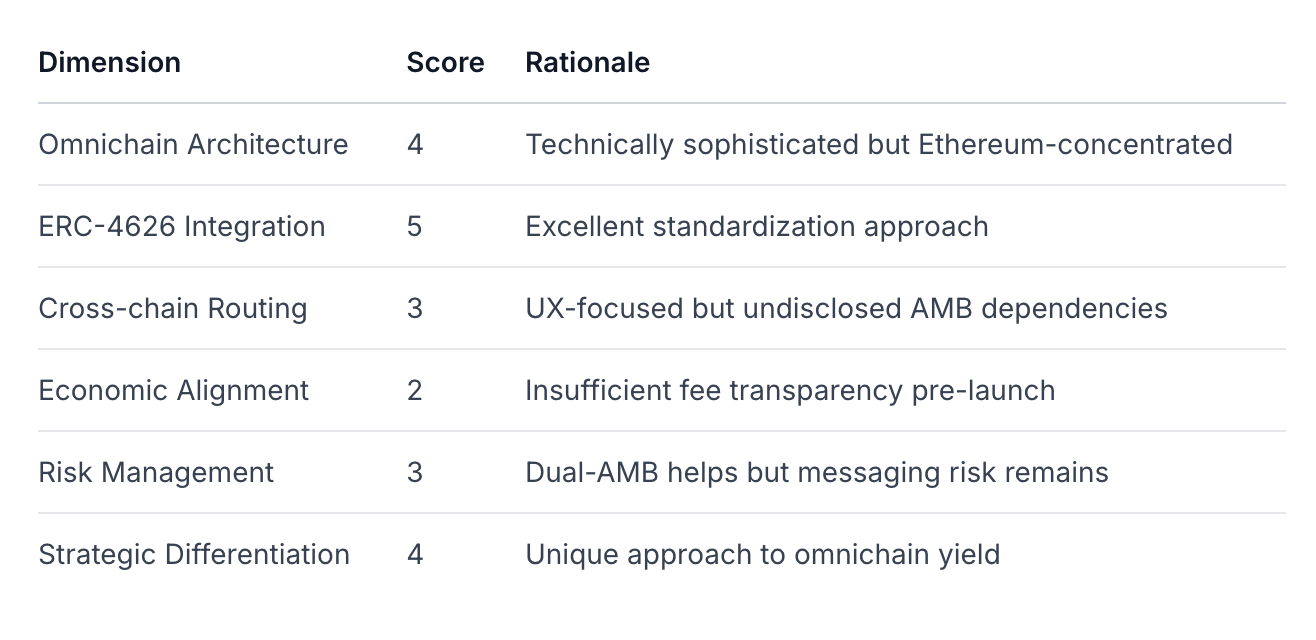This screenshot has height=640, width=1316.
Task: Click the Dimension column header
Action: coord(110,62)
